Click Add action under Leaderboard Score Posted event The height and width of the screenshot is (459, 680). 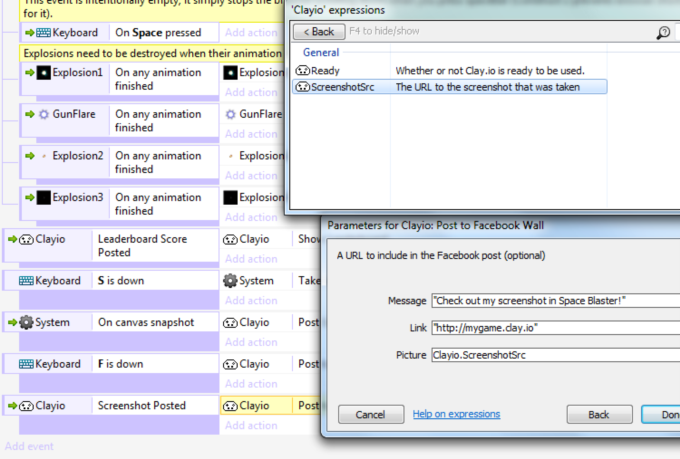(251, 259)
